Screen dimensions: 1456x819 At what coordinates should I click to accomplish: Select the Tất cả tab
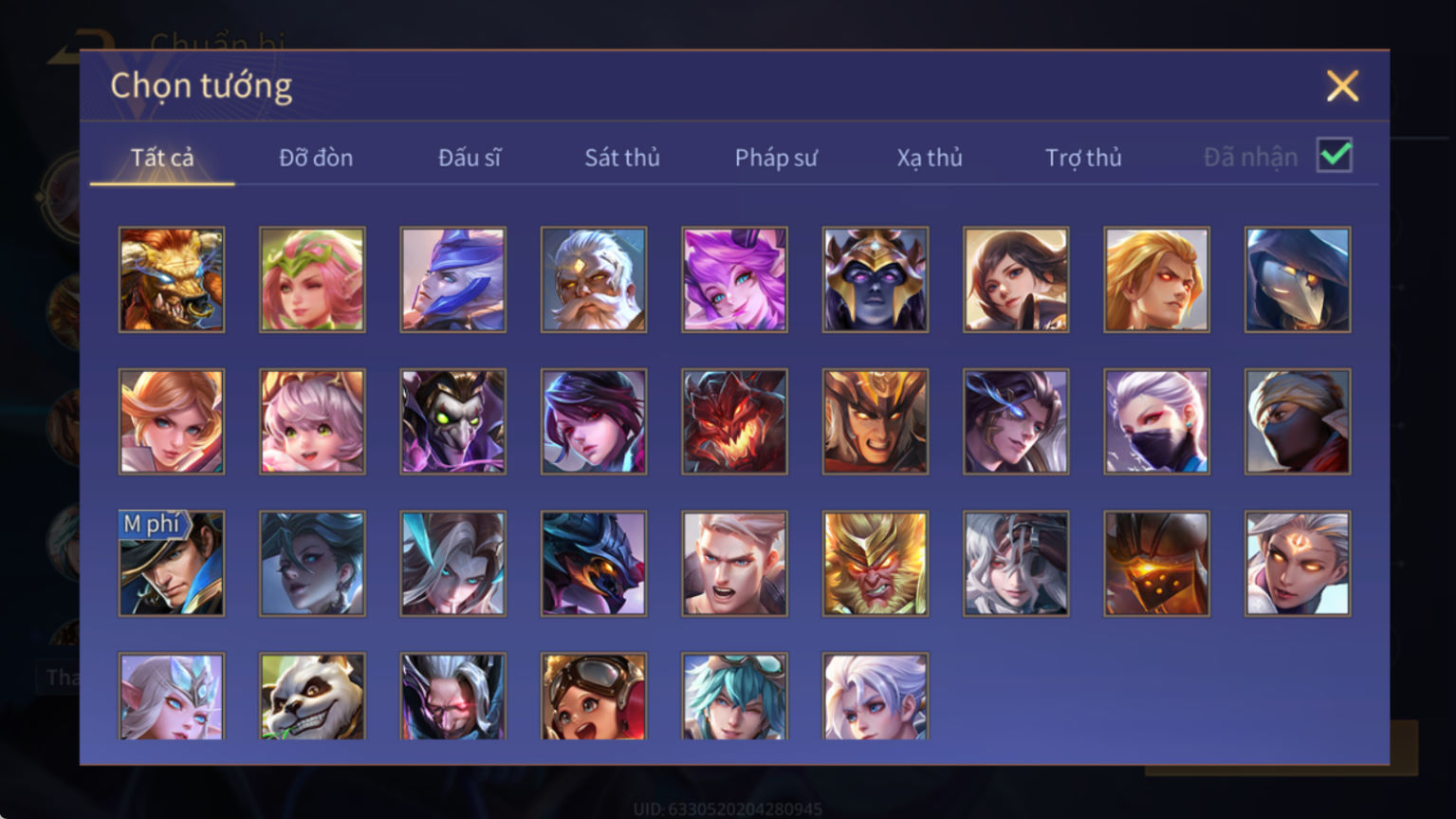click(x=162, y=158)
